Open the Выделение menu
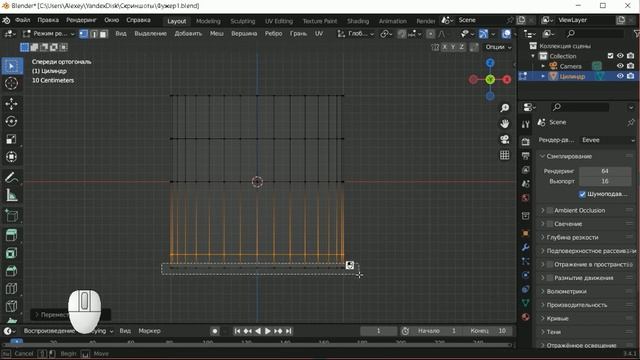The height and width of the screenshot is (360, 640). click(x=151, y=34)
